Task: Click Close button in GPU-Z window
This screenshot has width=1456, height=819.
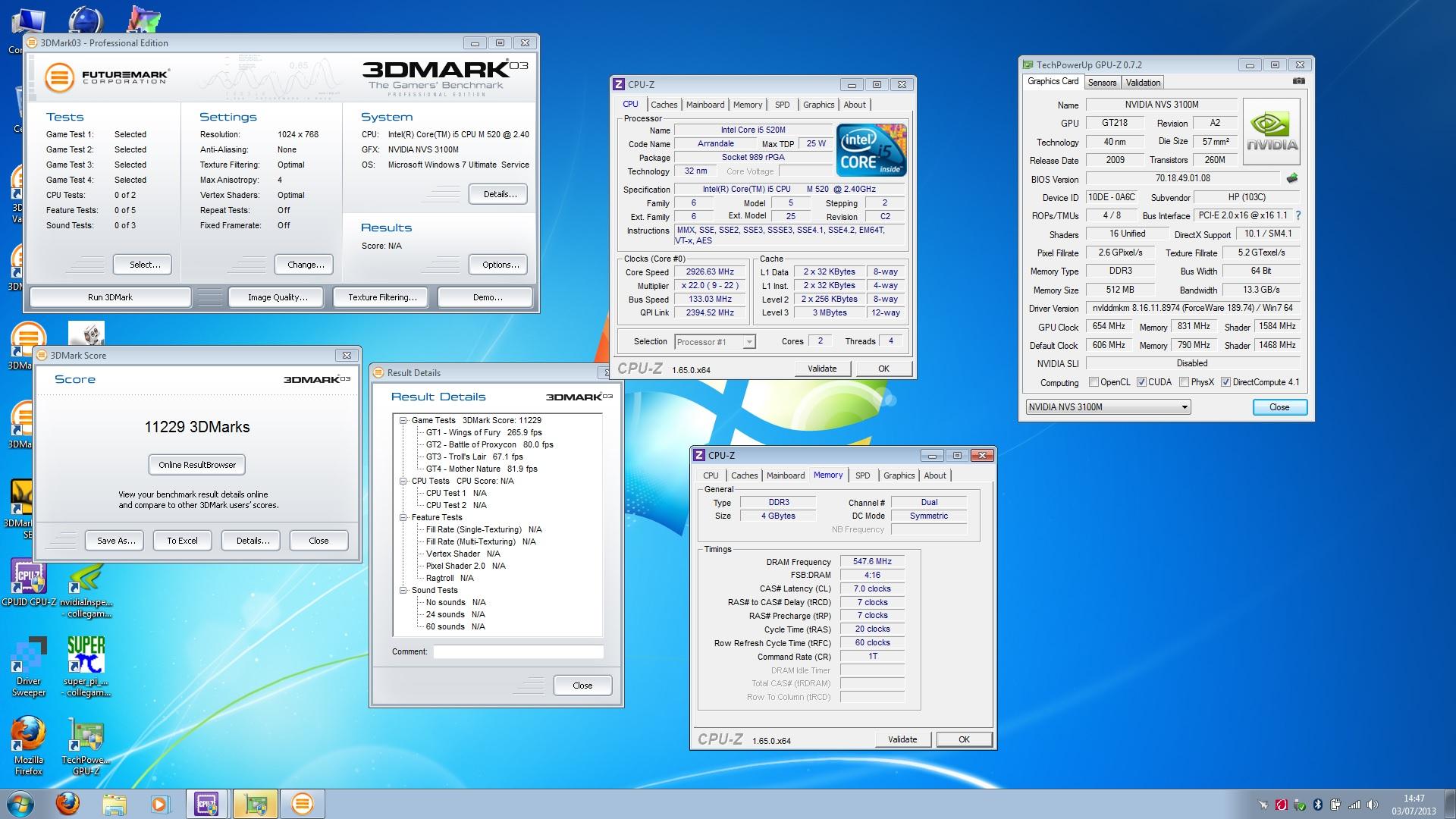Action: (1279, 407)
